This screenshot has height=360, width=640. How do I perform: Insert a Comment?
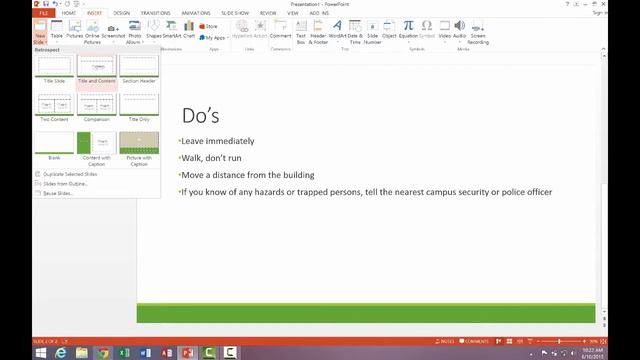coord(280,30)
